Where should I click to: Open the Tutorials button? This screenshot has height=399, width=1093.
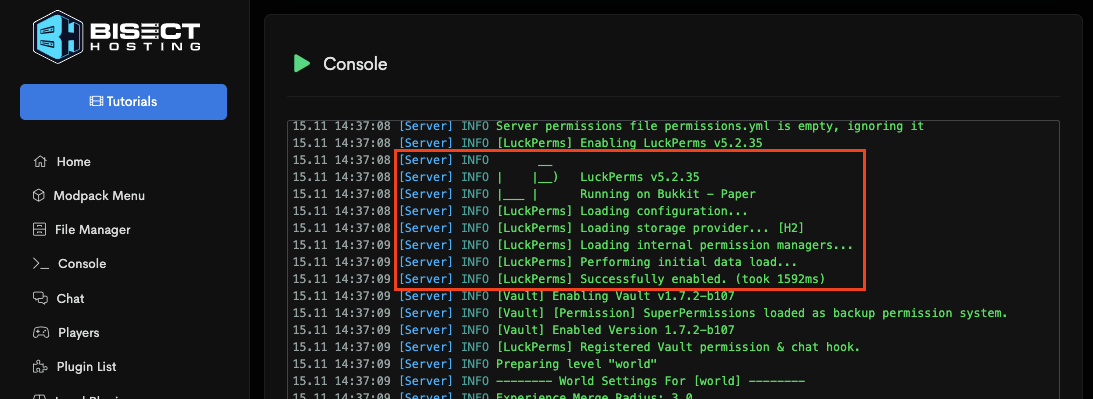point(123,102)
